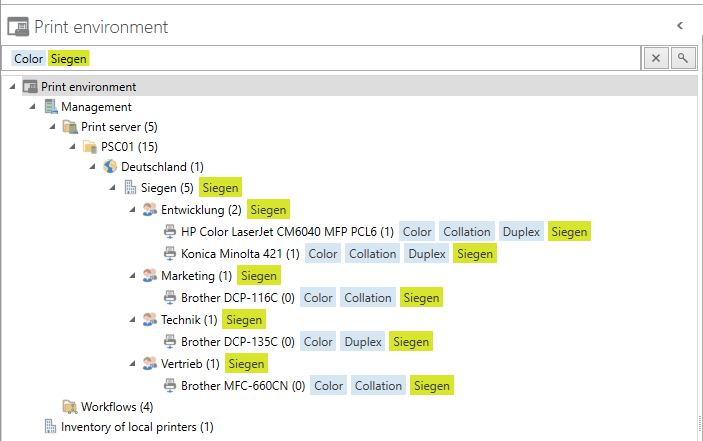Clear the search field with X button
Screen dimensions: 703x441
point(656,58)
